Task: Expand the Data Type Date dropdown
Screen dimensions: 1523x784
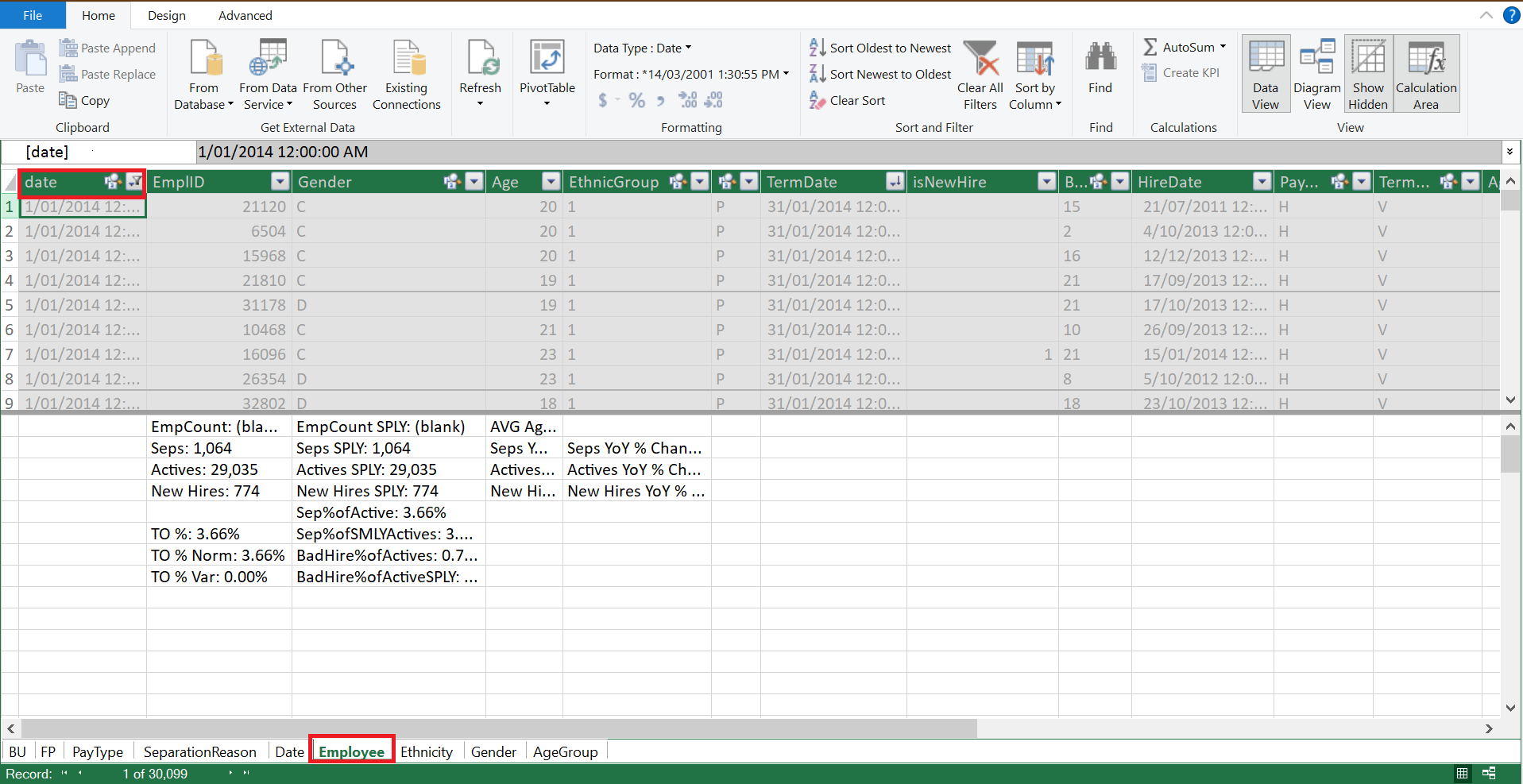Action: tap(688, 48)
